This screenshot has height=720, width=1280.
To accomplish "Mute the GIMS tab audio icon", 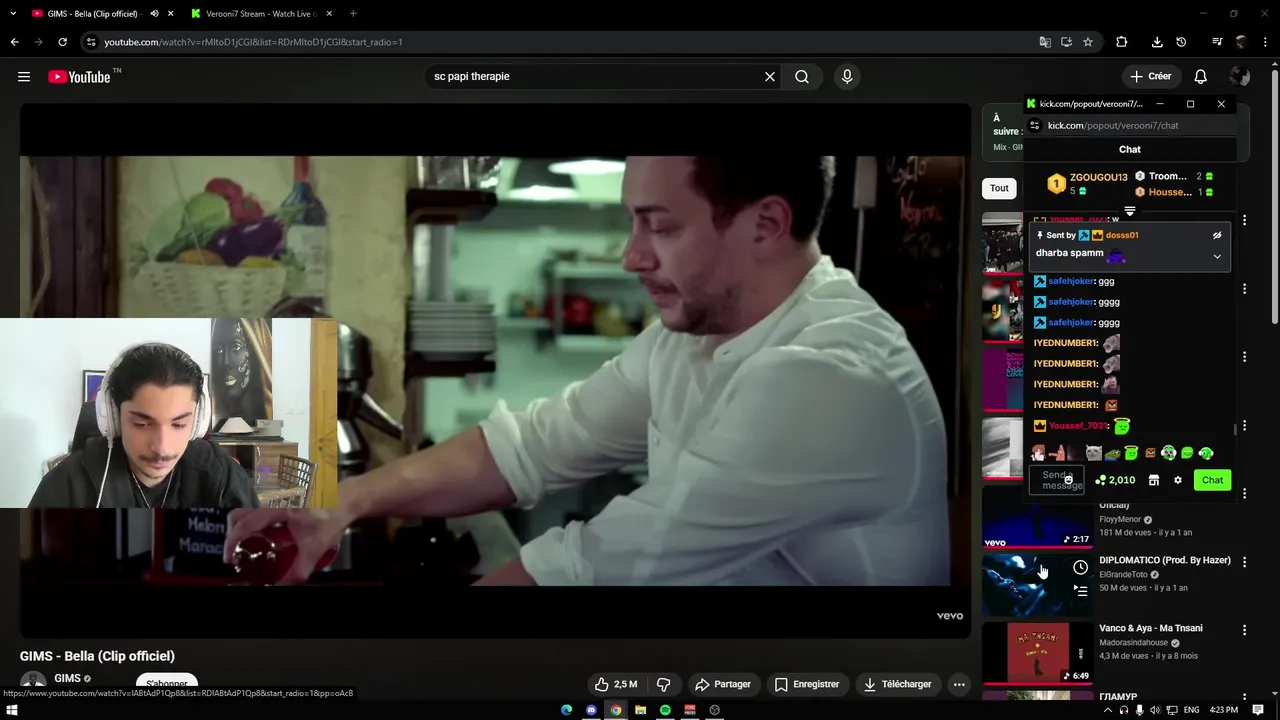I will (154, 14).
